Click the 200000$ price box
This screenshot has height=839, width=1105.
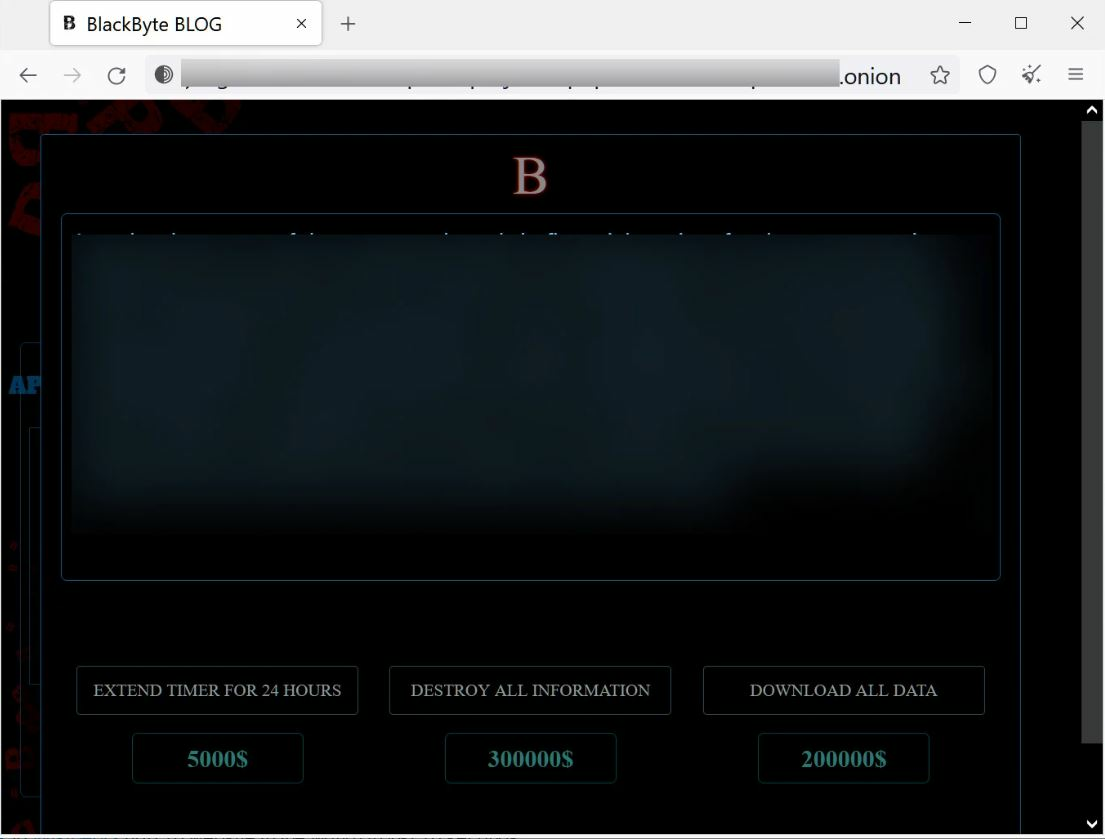pyautogui.click(x=843, y=759)
